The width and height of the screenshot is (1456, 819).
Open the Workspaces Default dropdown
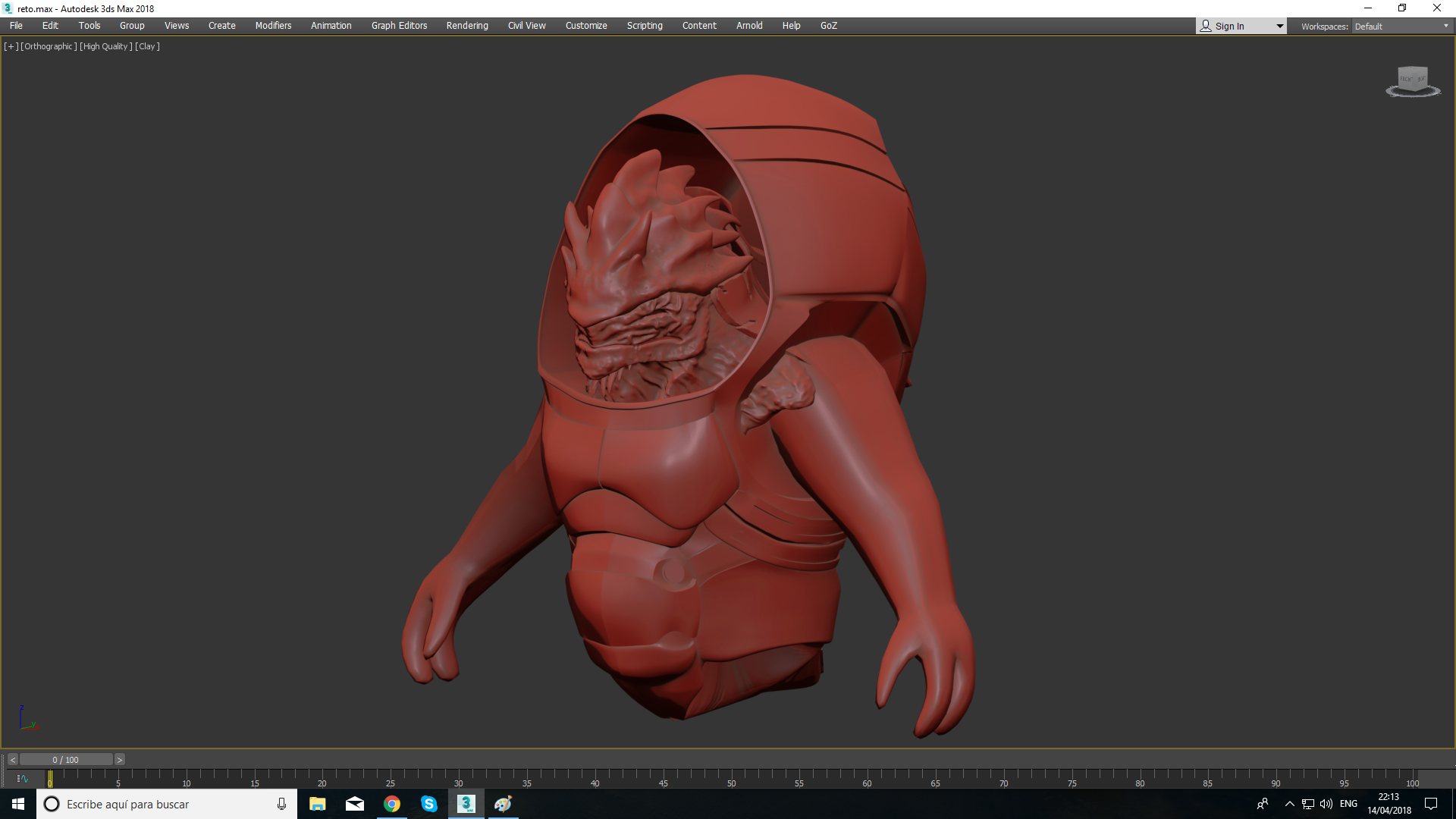[x=1401, y=26]
